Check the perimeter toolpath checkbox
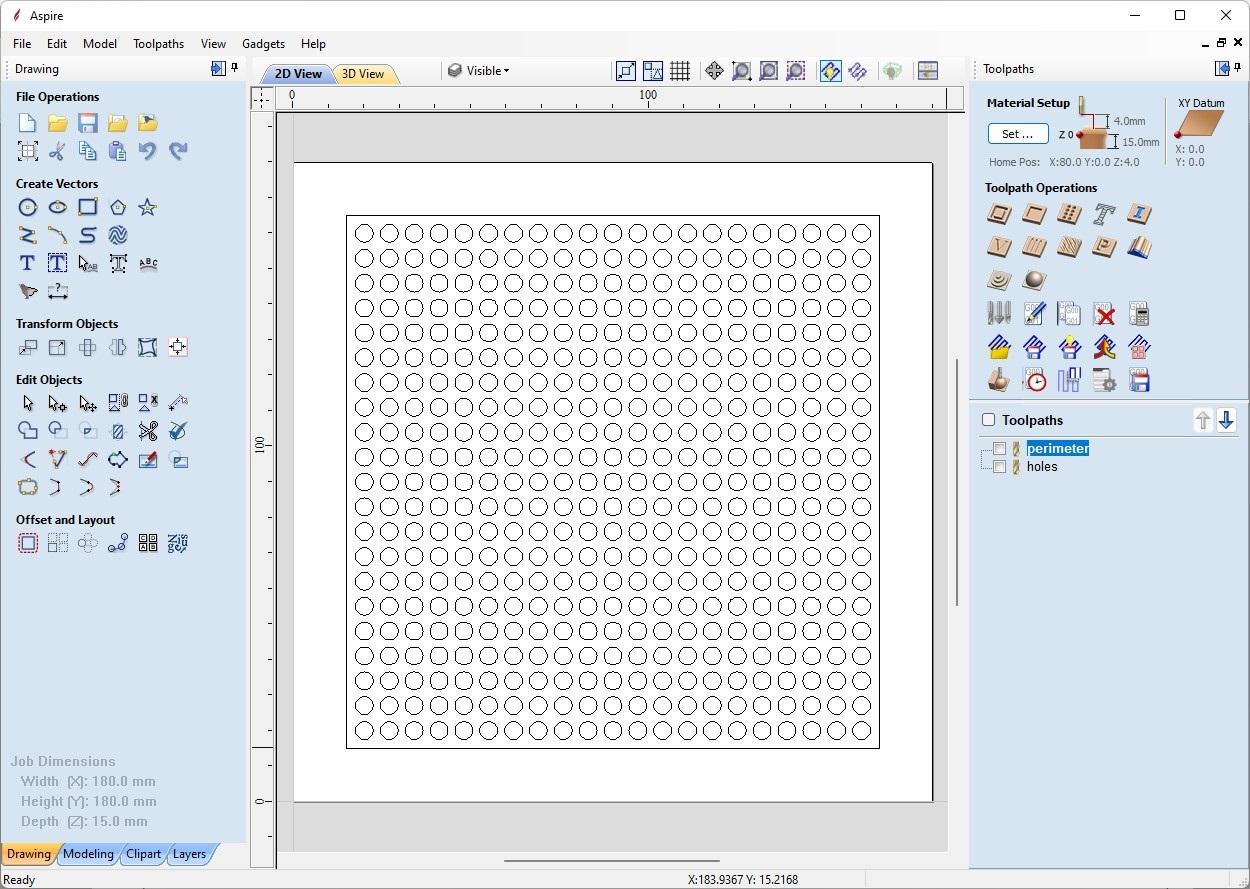 (x=999, y=449)
